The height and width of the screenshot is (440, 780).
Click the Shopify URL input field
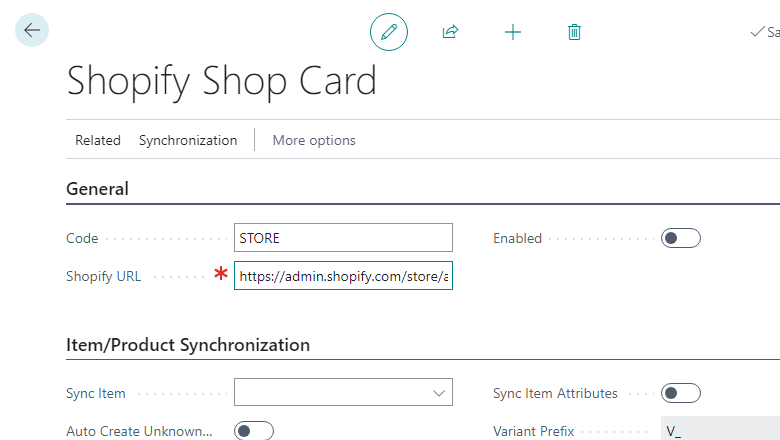[x=343, y=276]
